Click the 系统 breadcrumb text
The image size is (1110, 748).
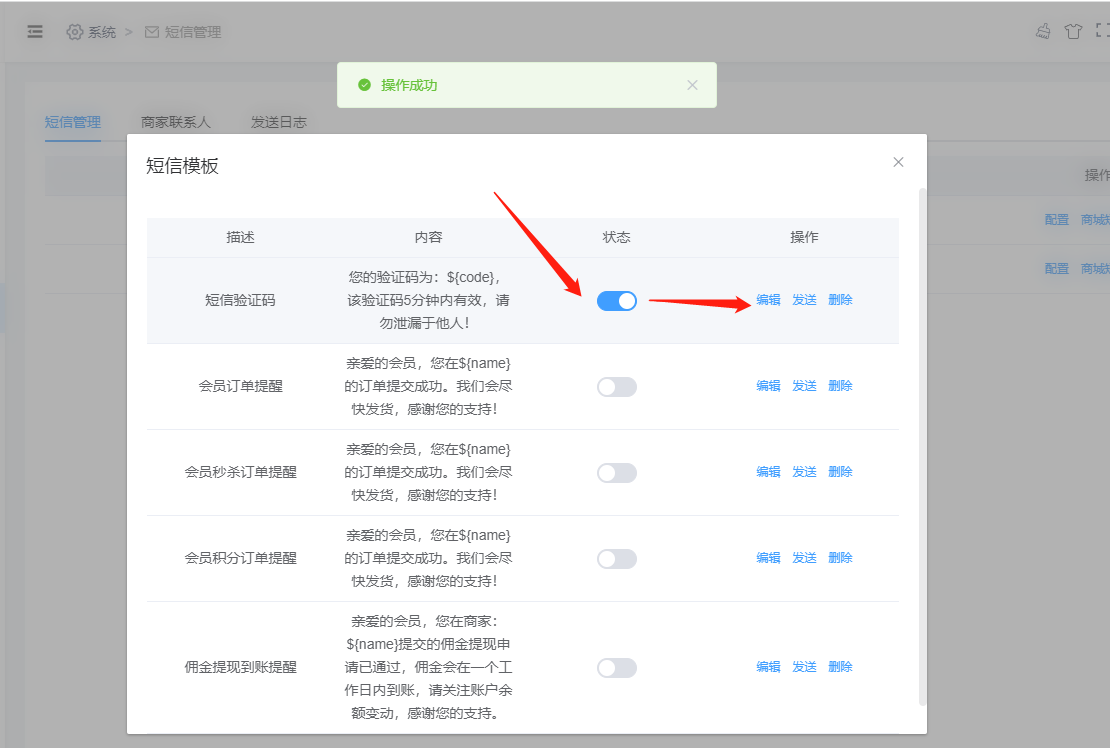point(102,32)
